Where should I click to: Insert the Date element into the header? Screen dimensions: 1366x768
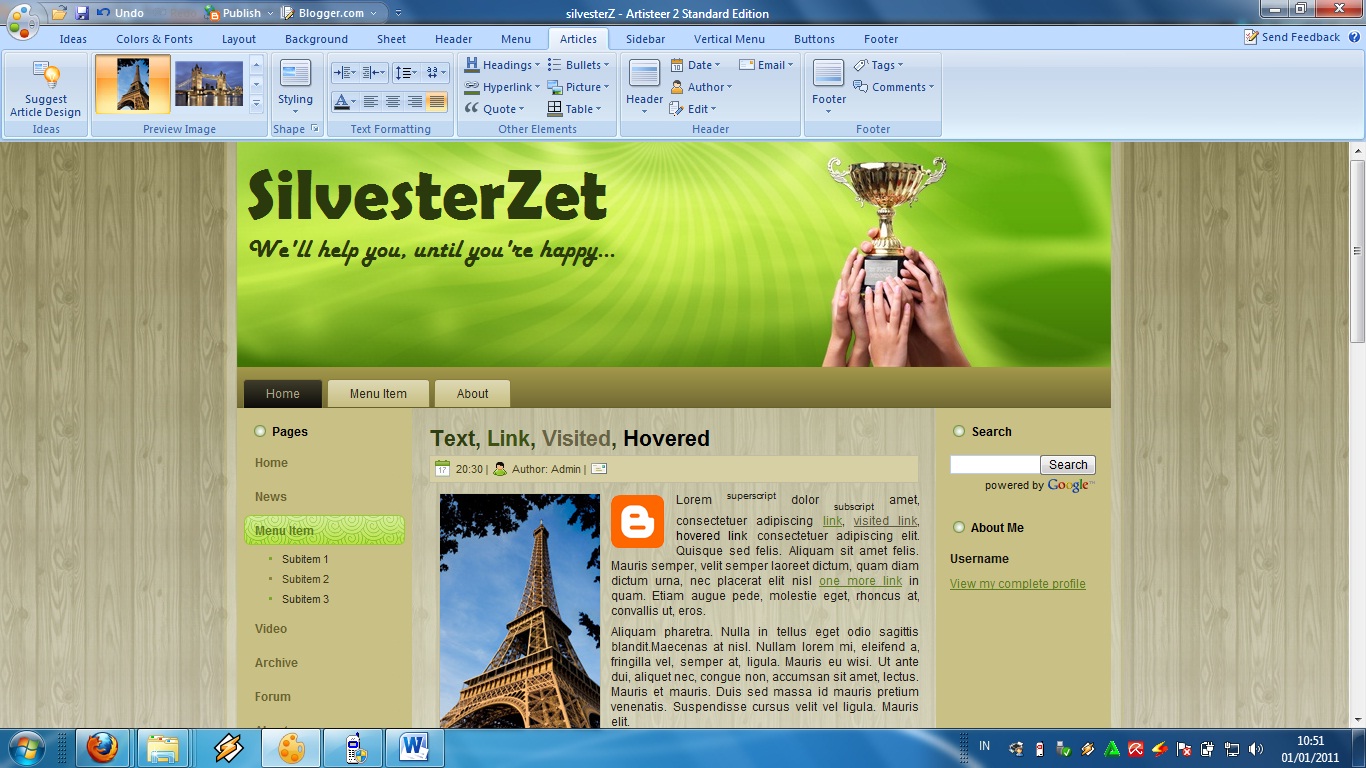click(695, 64)
